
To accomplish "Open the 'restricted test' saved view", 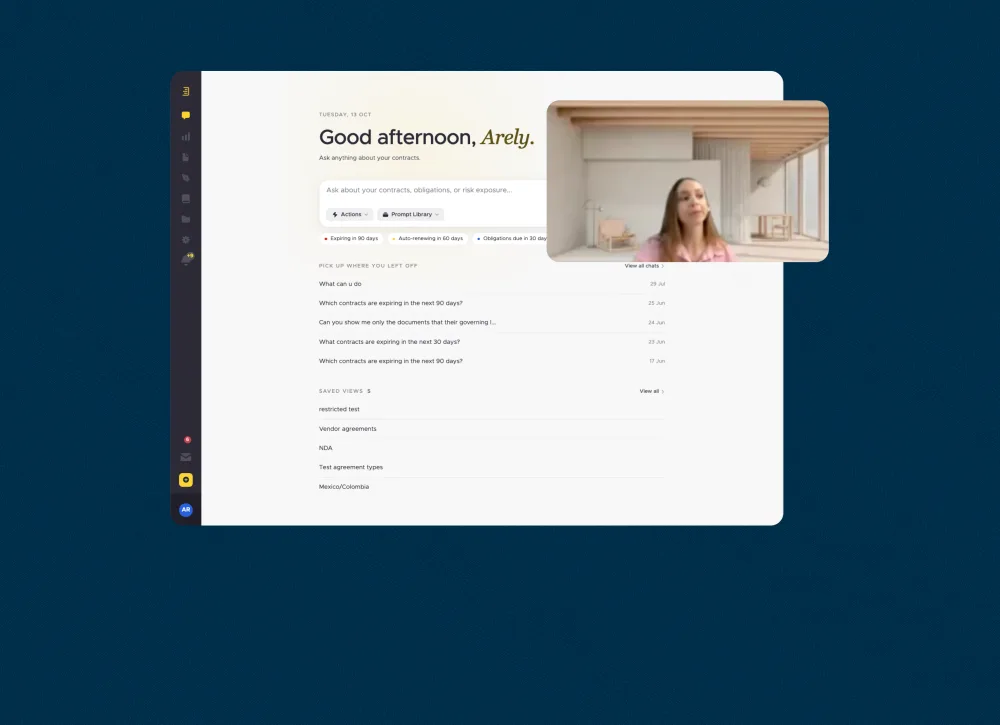I will click(492, 409).
